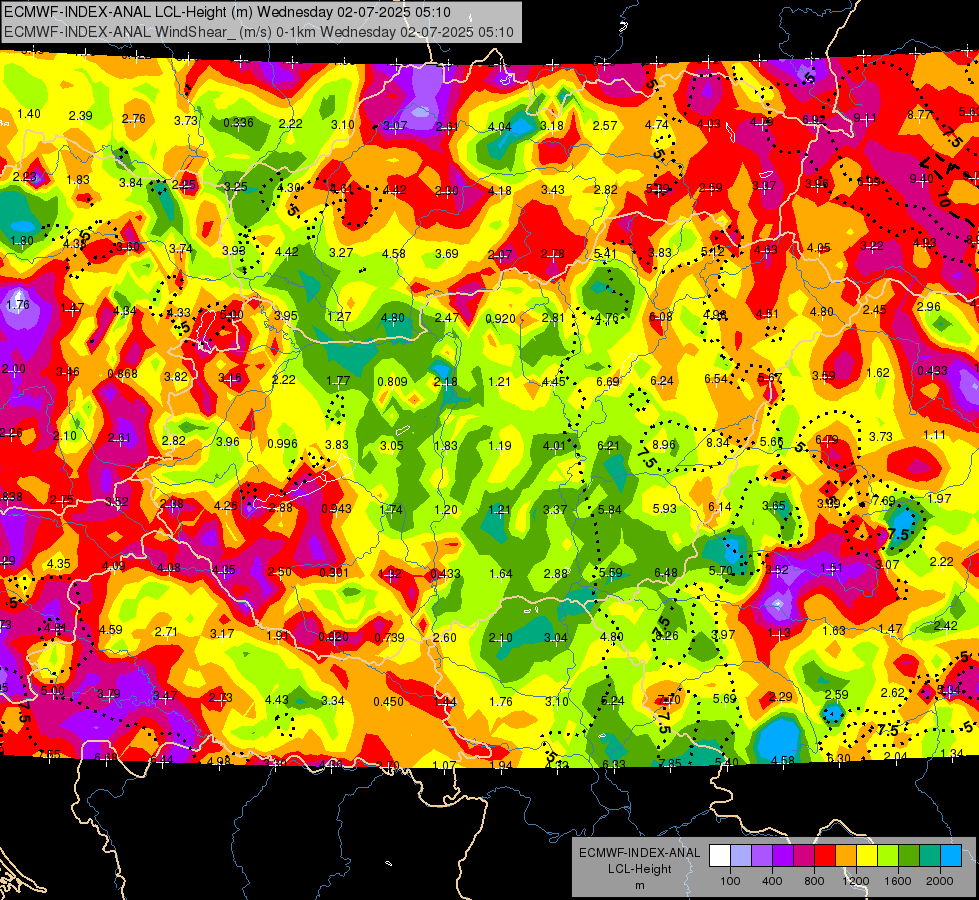
Task: Click the orange legend swatch
Action: tap(846, 856)
